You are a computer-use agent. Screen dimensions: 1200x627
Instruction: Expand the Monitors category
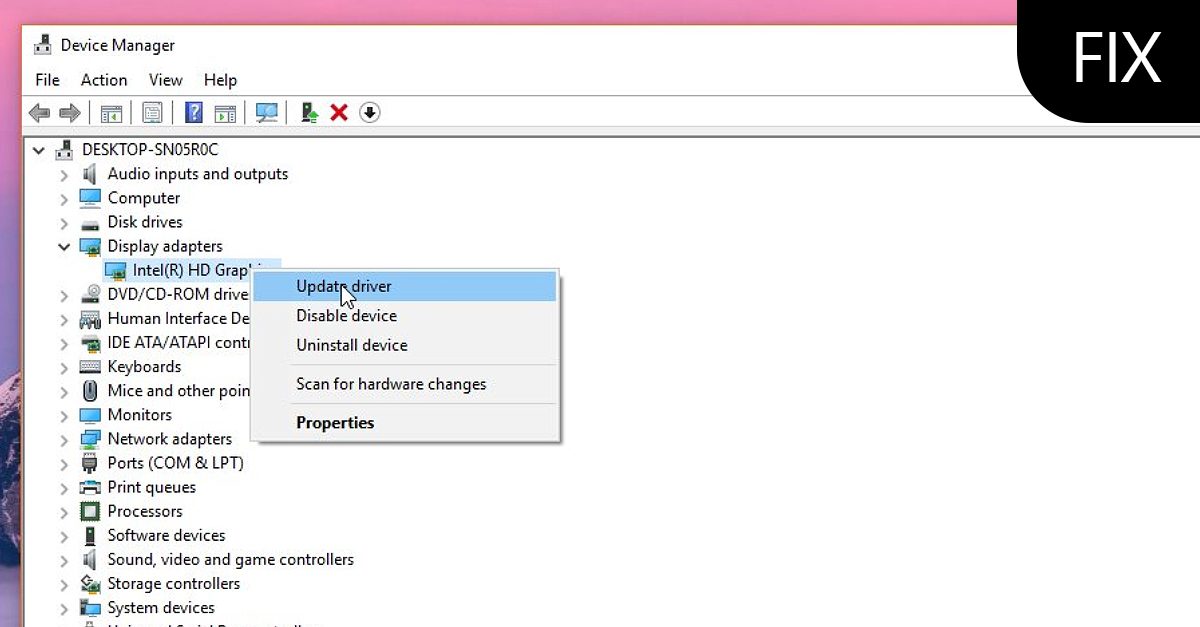click(x=63, y=414)
